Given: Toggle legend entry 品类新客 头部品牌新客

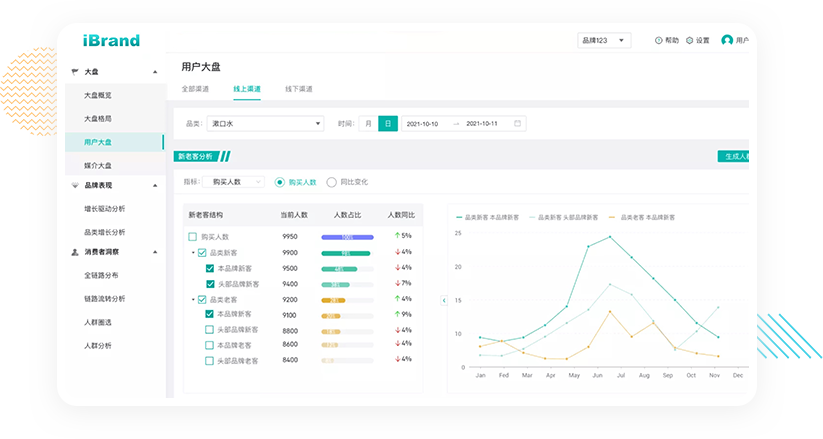Looking at the screenshot, I should click(x=564, y=217).
